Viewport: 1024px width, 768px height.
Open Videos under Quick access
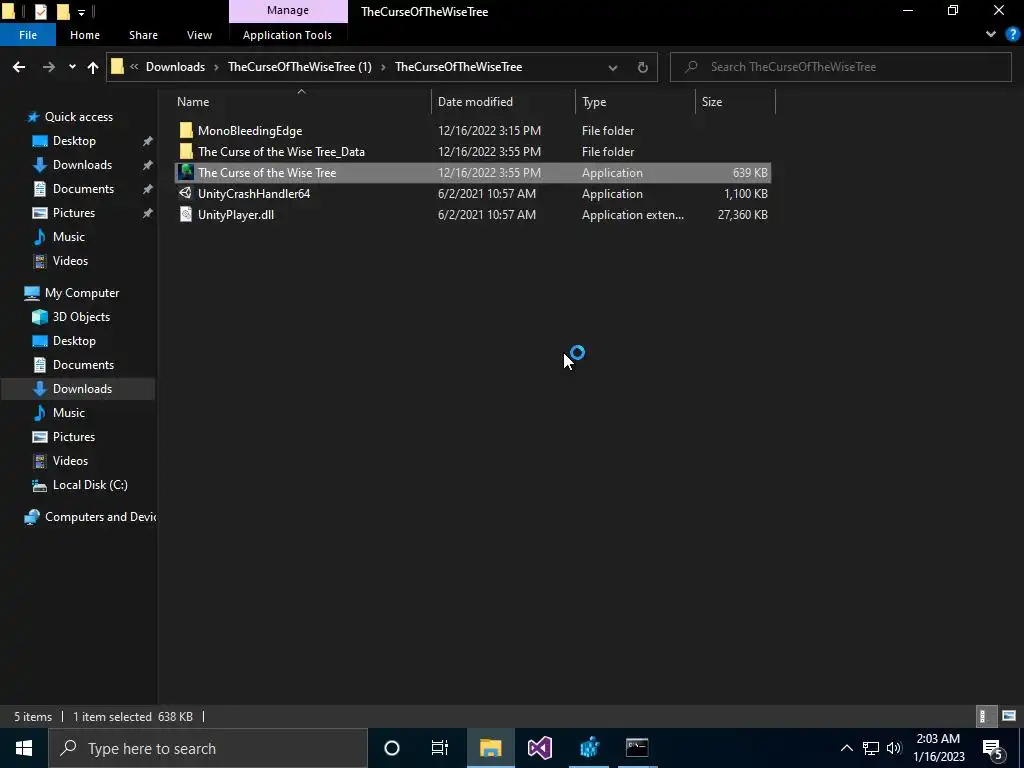coord(70,261)
